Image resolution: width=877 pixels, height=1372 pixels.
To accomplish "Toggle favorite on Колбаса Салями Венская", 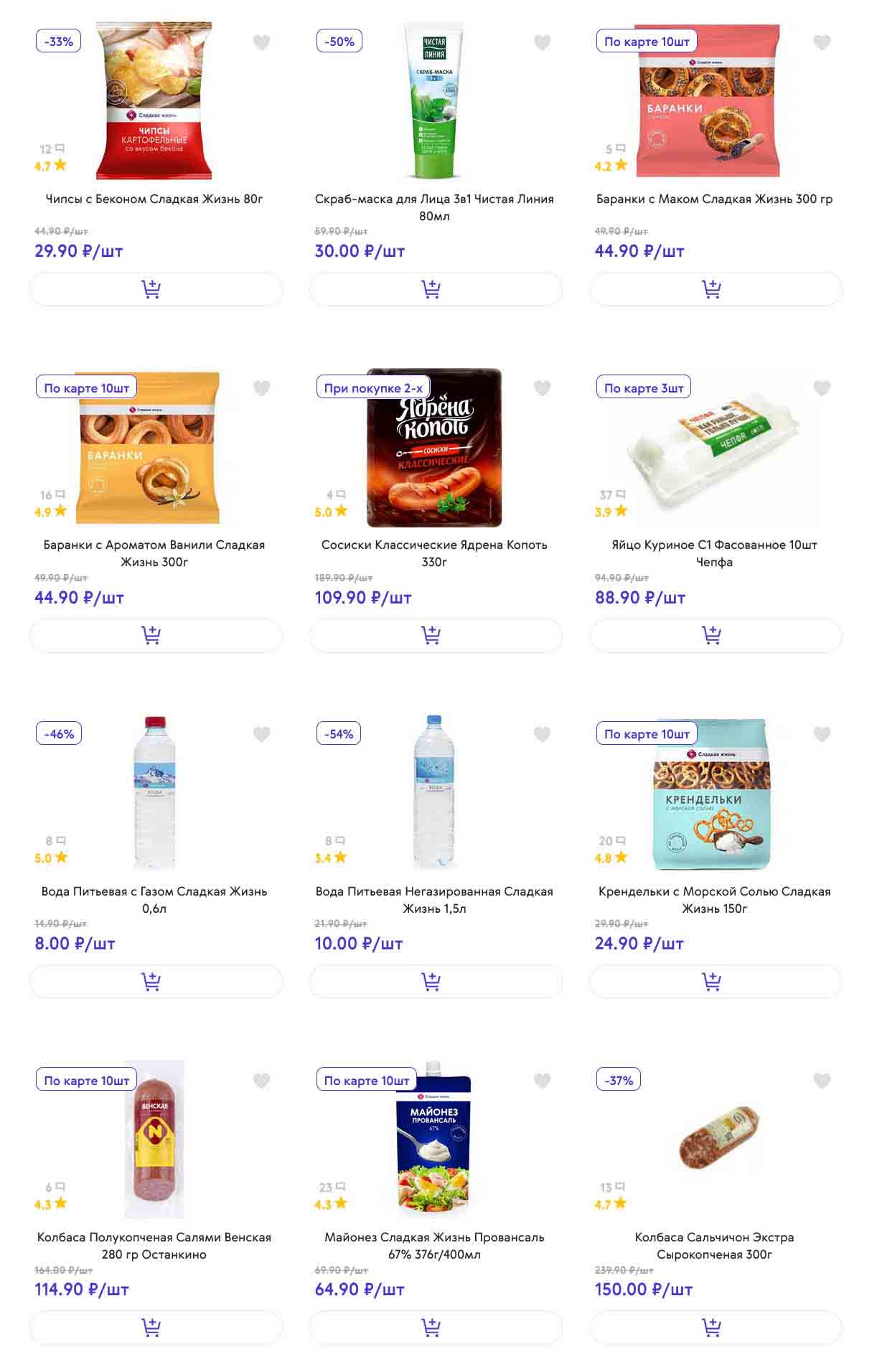I will [262, 1080].
